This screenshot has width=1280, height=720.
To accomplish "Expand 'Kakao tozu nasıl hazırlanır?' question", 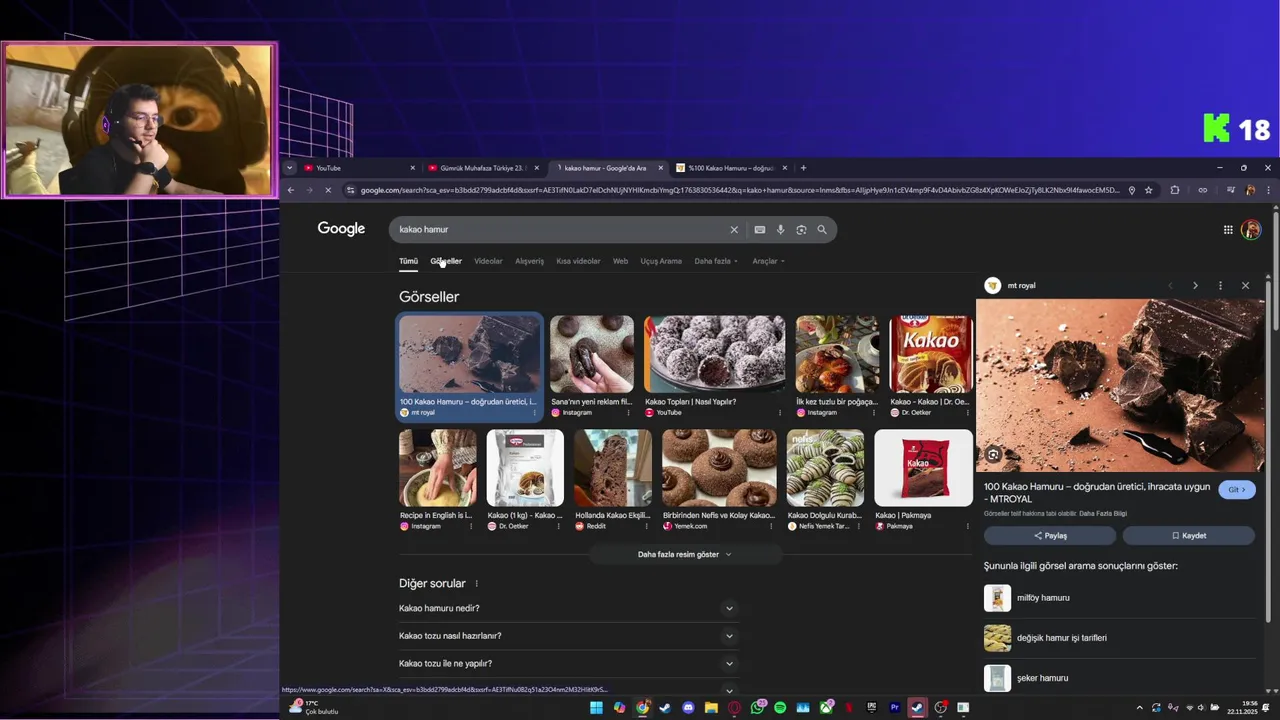I will click(x=568, y=636).
